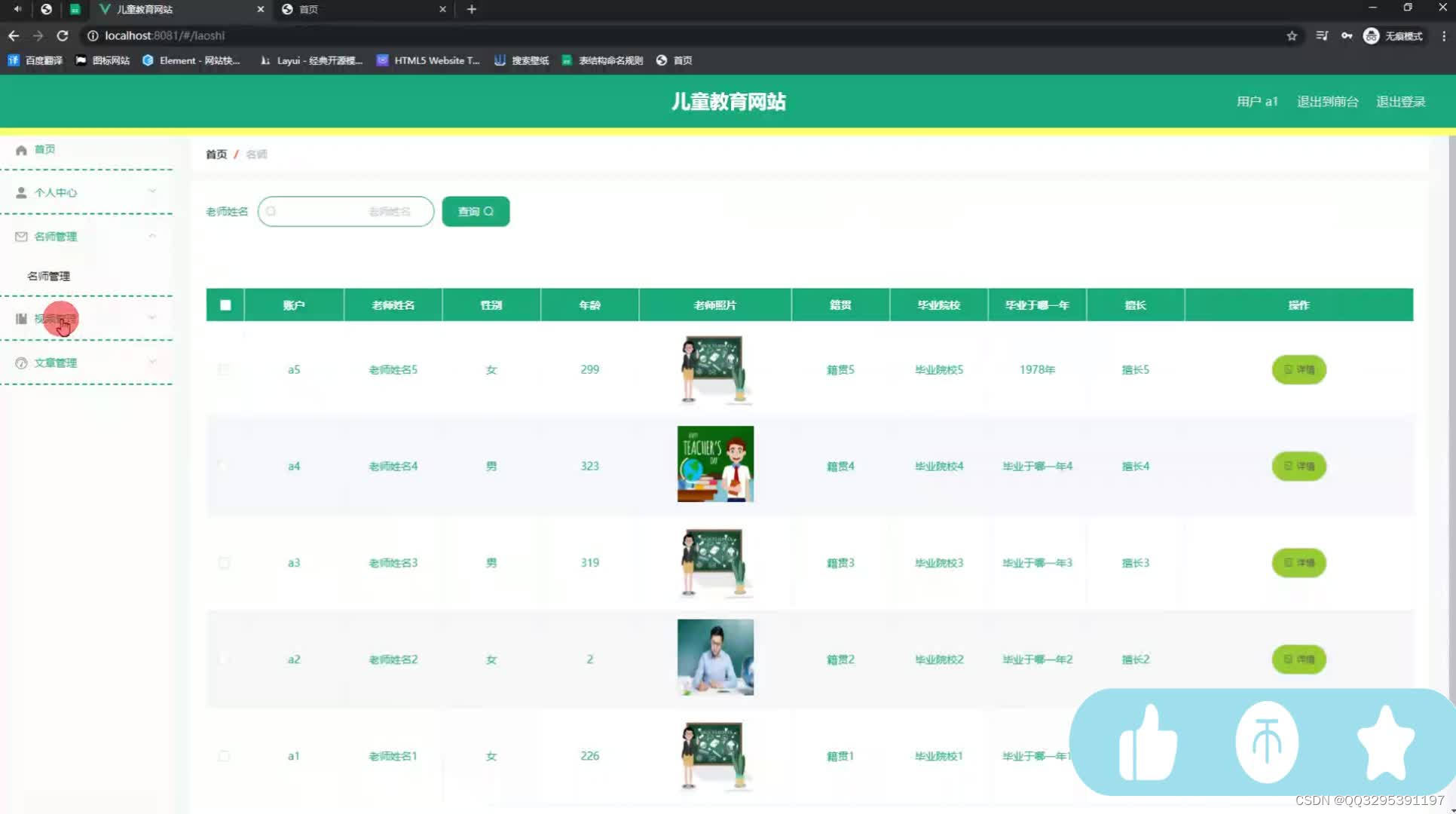Click thumbs-up like icon overlay

click(x=1148, y=742)
